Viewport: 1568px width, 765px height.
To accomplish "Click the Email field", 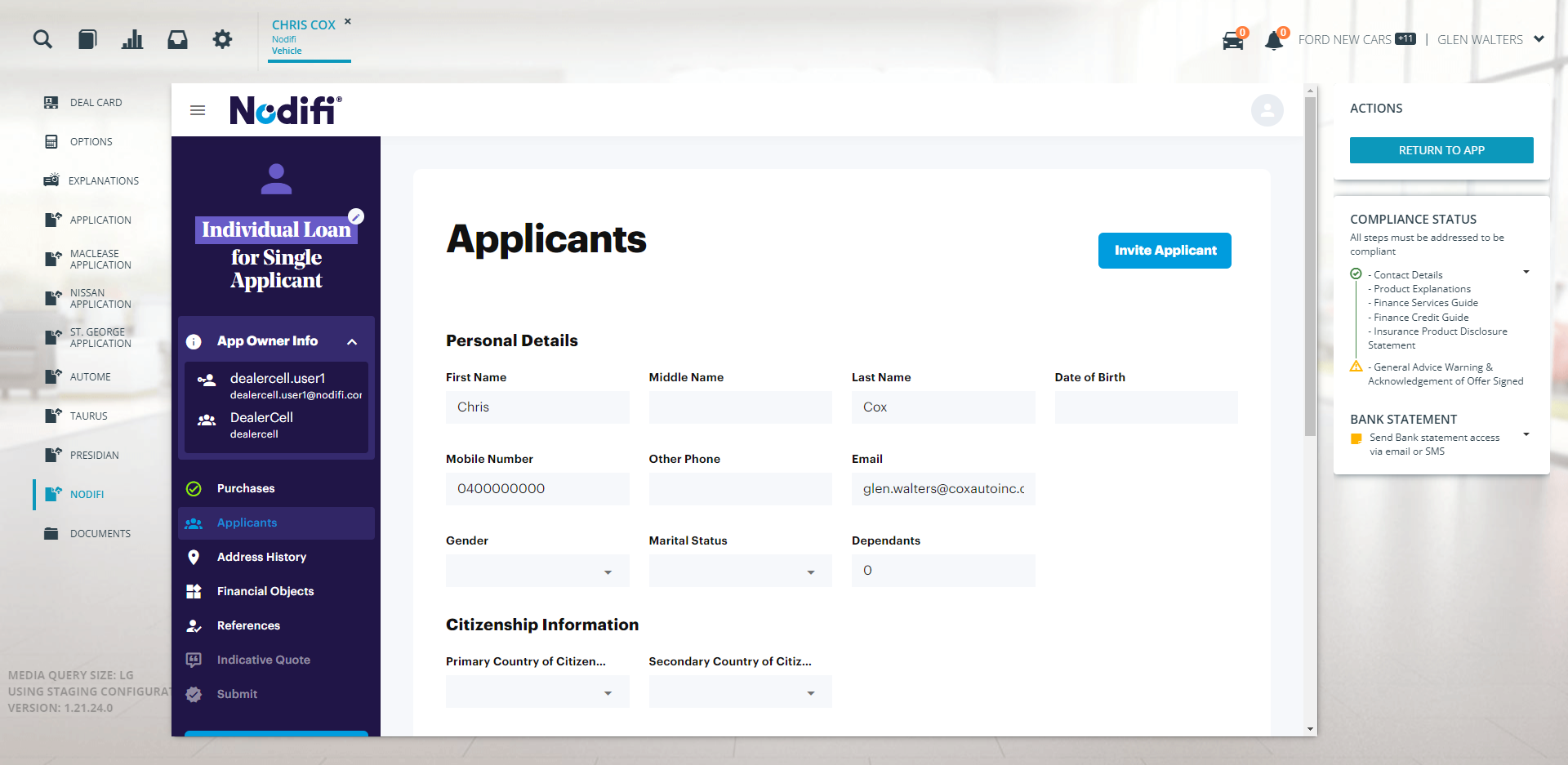I will tap(943, 489).
